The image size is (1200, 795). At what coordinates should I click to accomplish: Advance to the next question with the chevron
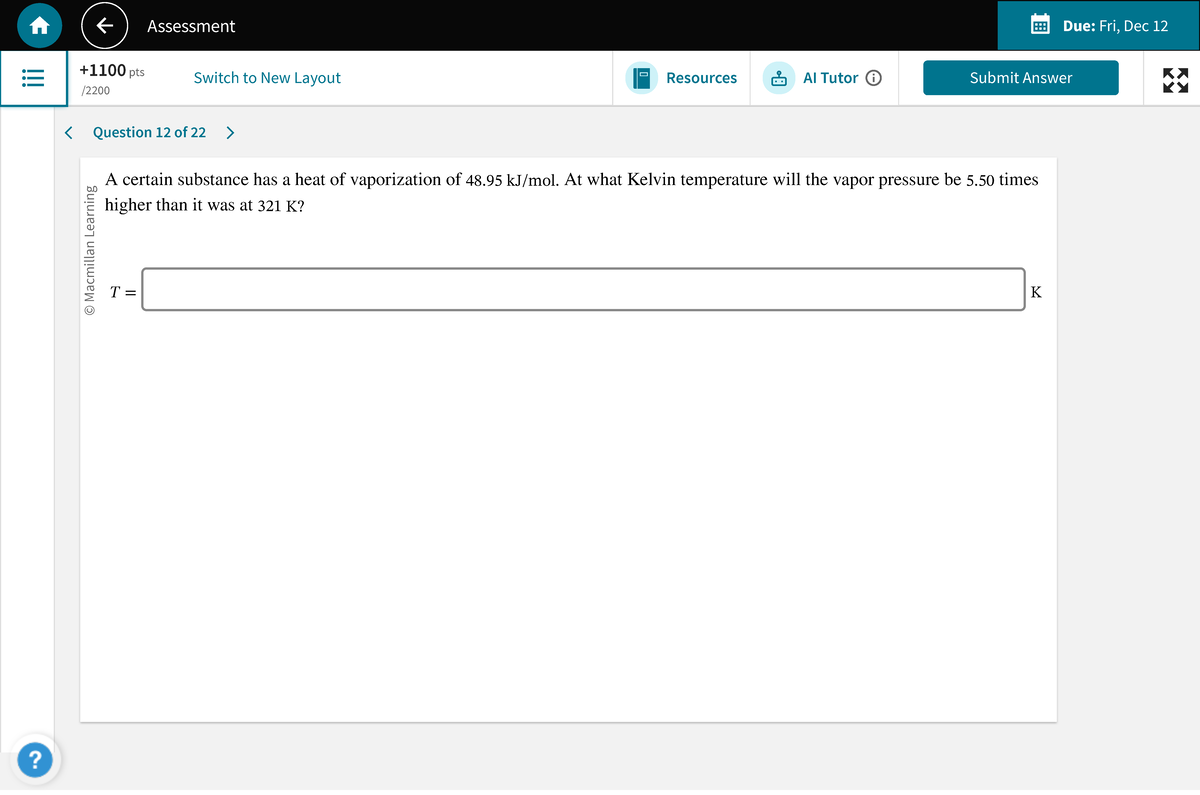230,131
